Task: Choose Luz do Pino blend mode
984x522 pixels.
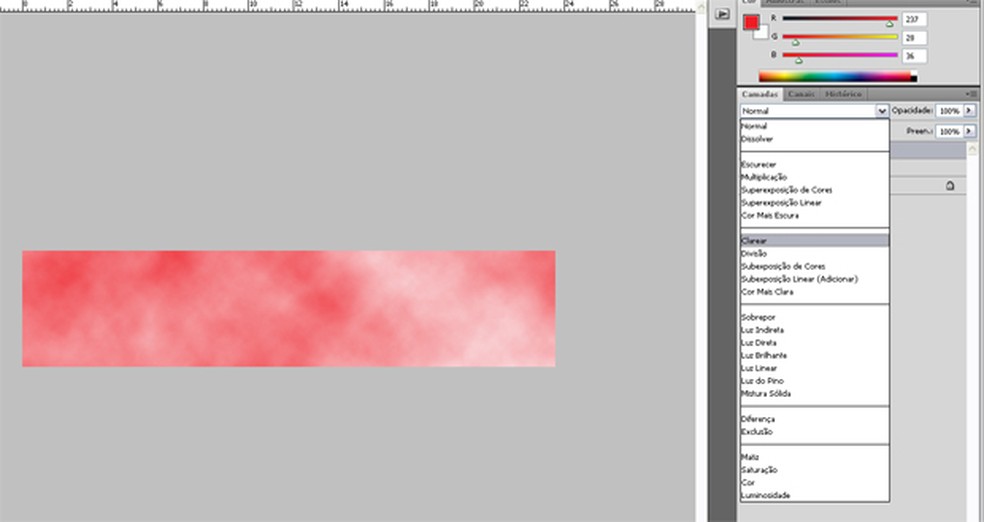Action: click(815, 381)
